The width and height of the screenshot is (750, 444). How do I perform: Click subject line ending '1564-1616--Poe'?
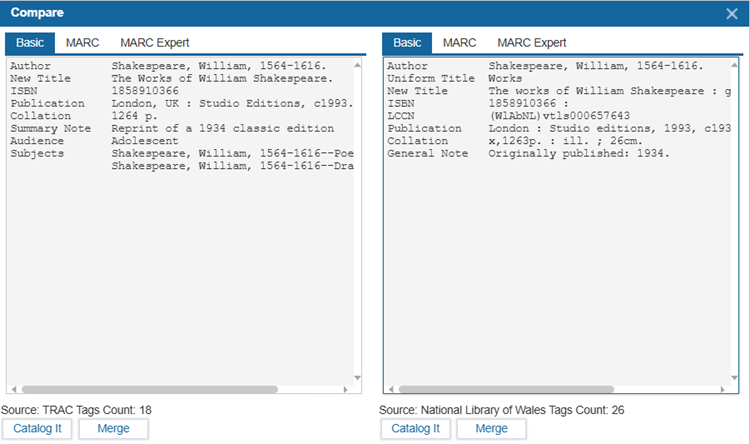click(232, 154)
